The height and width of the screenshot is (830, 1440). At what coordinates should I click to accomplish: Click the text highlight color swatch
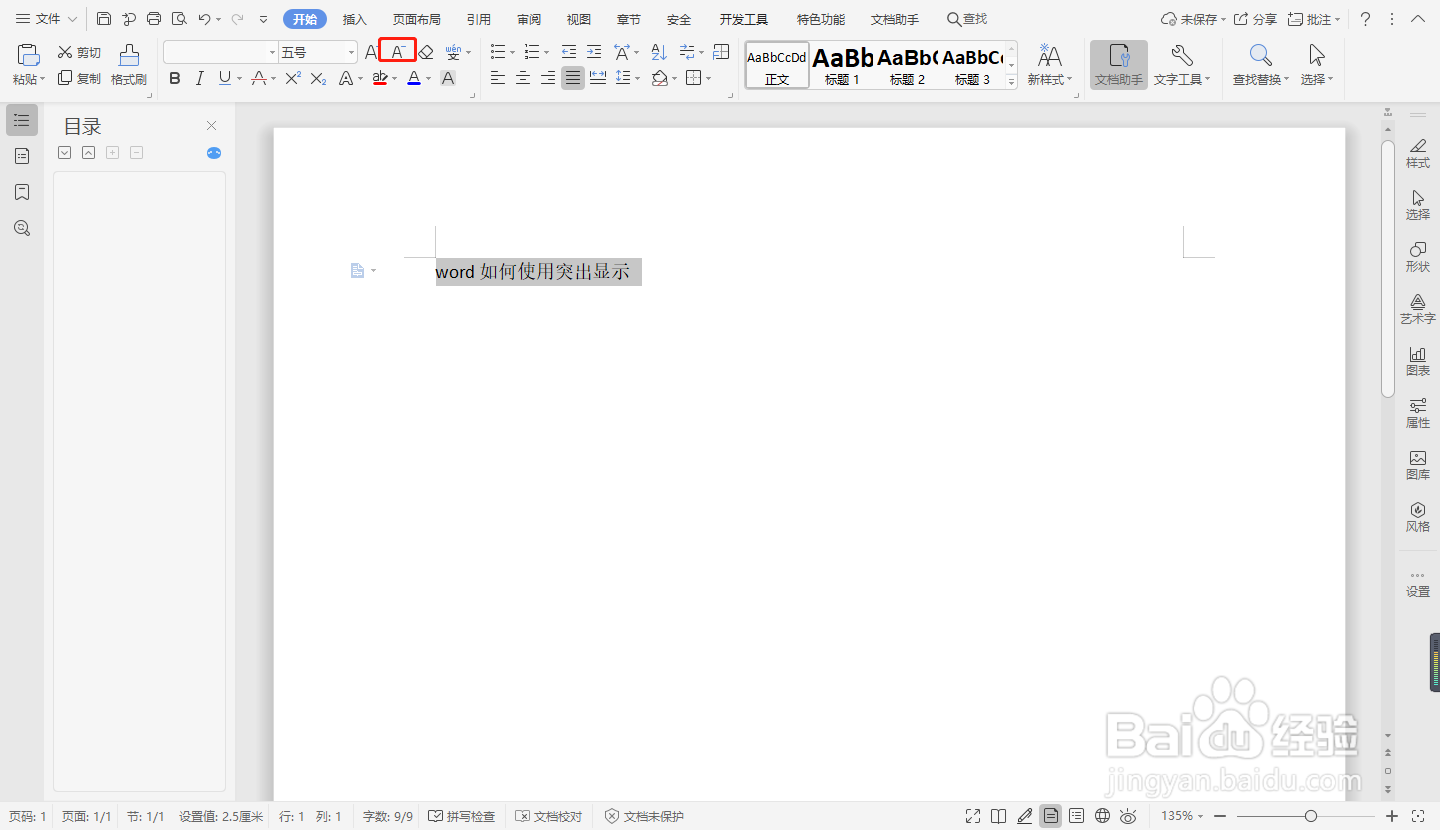click(x=380, y=78)
